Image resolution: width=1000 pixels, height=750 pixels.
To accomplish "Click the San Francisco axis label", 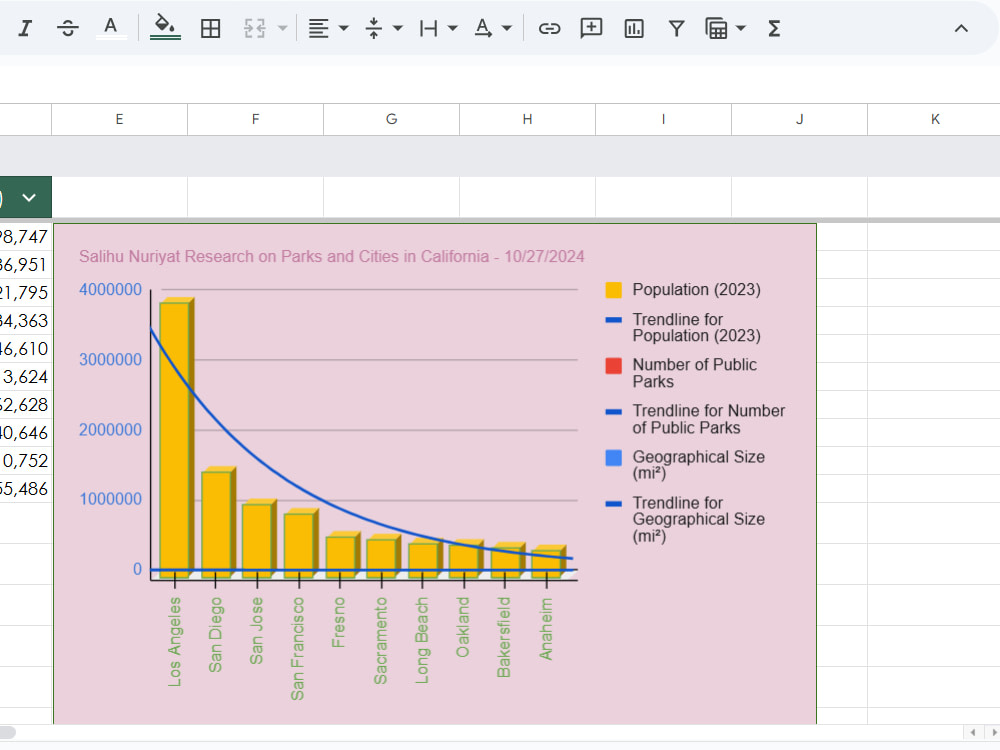I will [297, 649].
